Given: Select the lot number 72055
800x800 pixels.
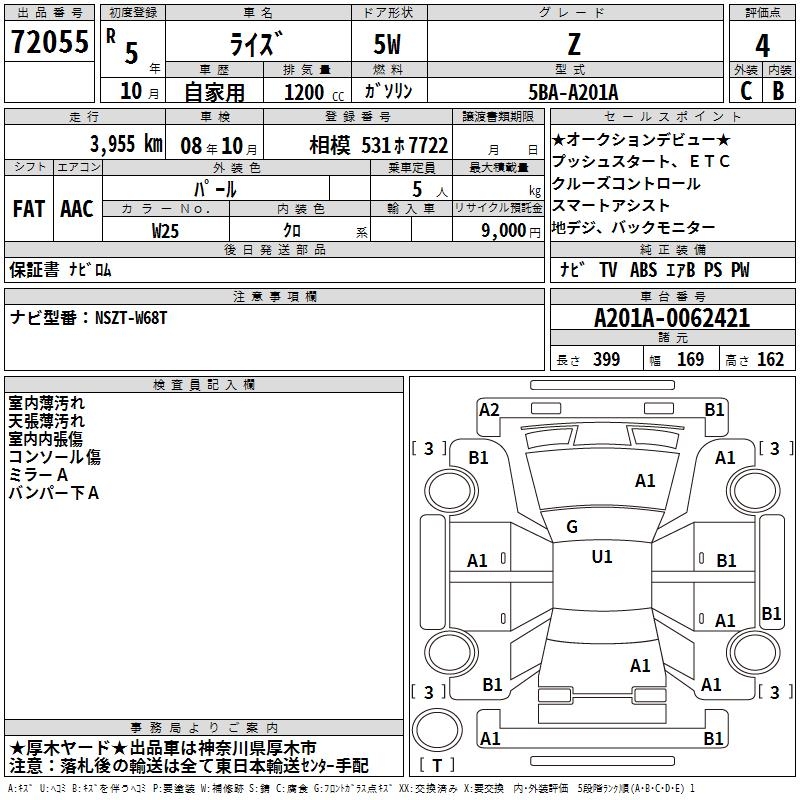Looking at the screenshot, I should [50, 41].
